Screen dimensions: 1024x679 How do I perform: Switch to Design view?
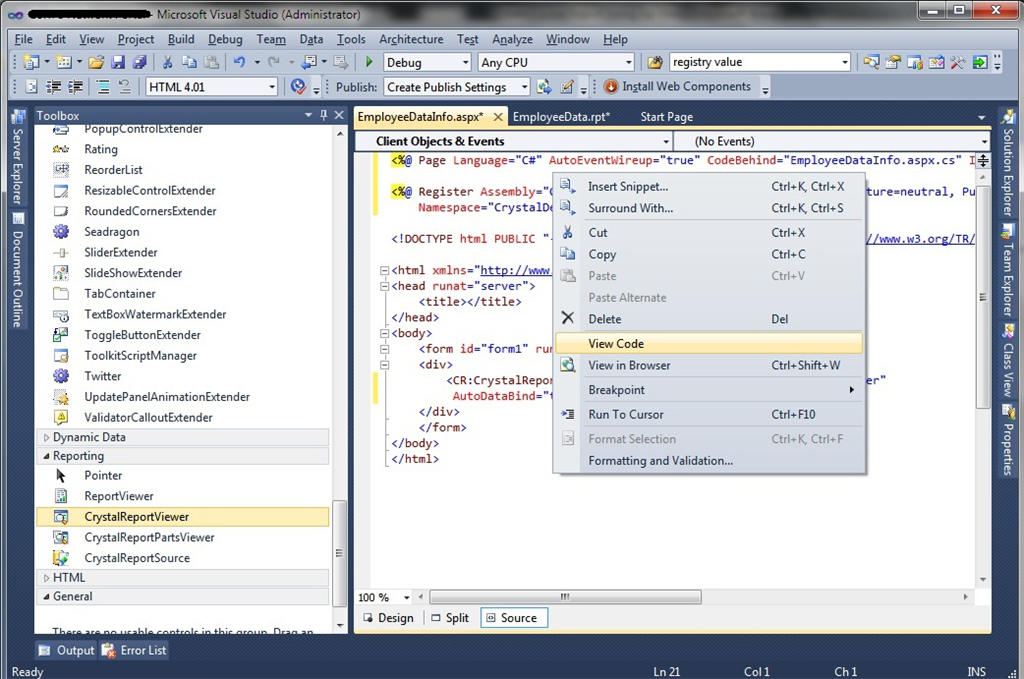click(387, 618)
